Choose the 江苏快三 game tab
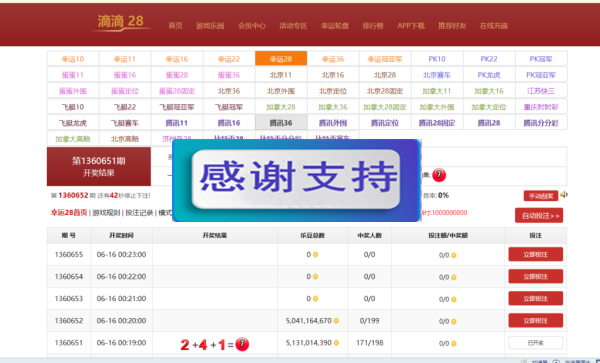This screenshot has height=363, width=600. tap(541, 91)
